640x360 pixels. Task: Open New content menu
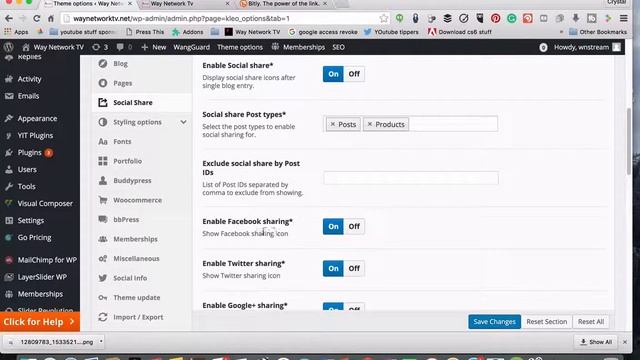[x=153, y=47]
